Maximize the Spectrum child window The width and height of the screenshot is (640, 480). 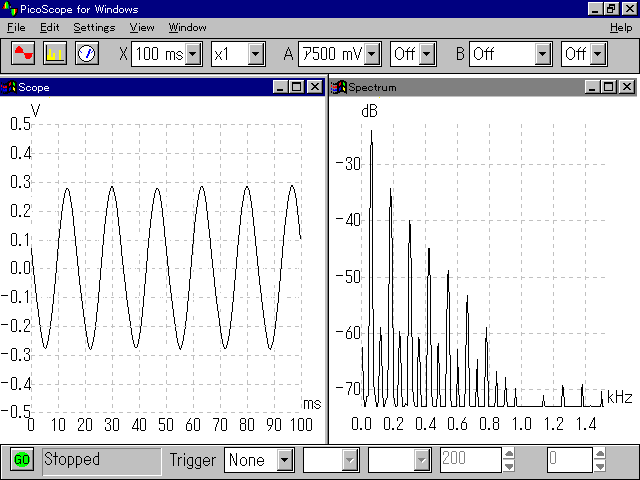[609, 87]
